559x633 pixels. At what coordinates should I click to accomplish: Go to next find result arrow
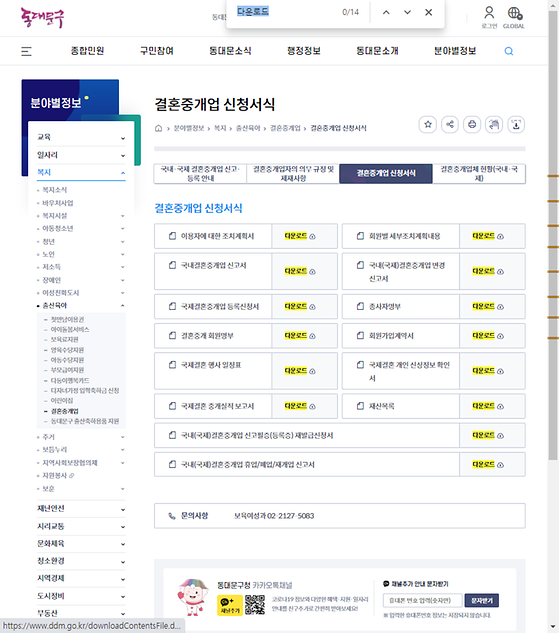(407, 12)
